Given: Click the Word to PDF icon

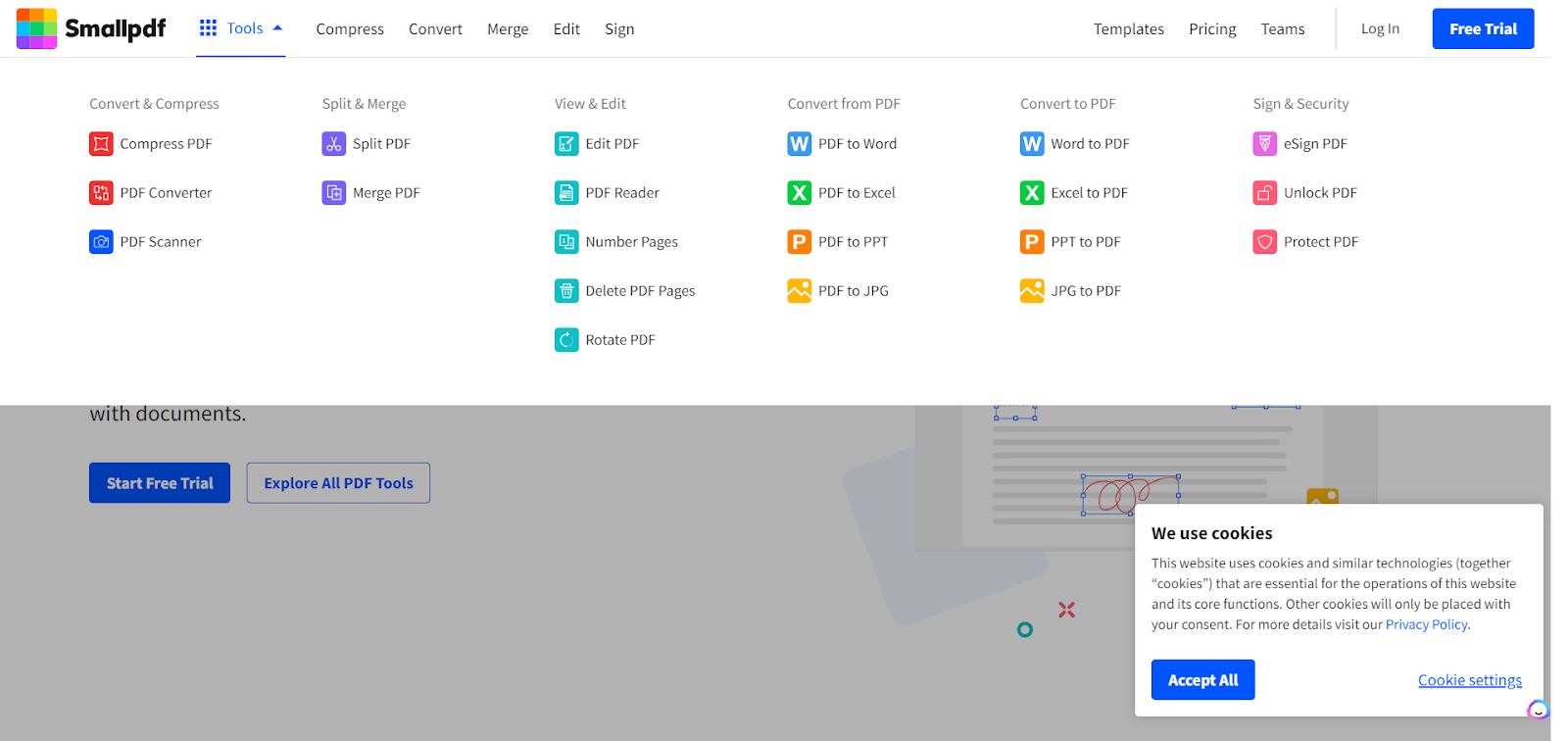Looking at the screenshot, I should [x=1032, y=144].
